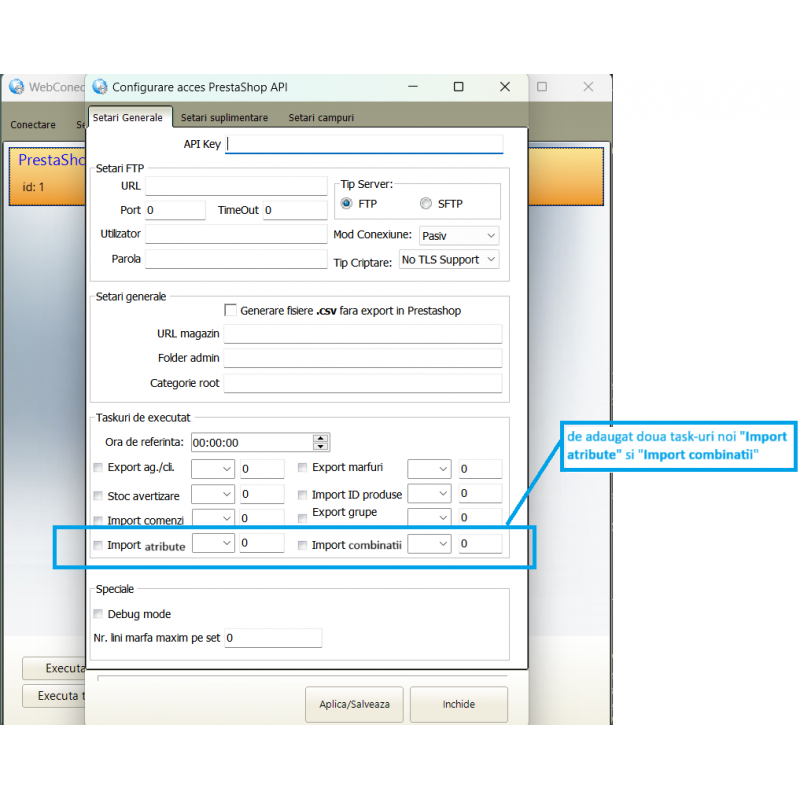
Task: Close the Configurare acces PrestaShop dialog
Action: (x=503, y=87)
